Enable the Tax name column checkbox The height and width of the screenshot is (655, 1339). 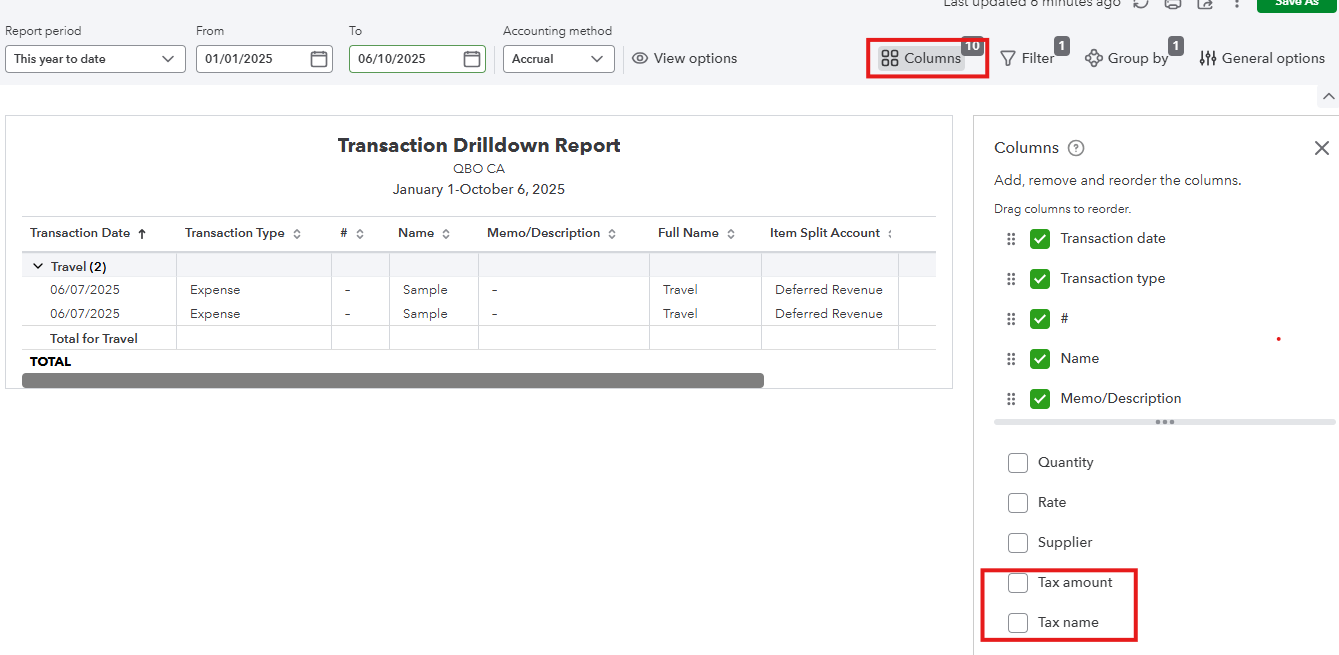1018,623
